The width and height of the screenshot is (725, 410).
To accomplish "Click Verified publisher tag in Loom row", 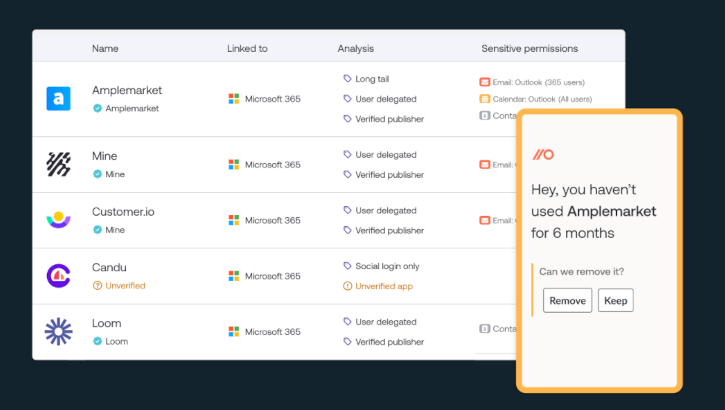I will pos(389,342).
